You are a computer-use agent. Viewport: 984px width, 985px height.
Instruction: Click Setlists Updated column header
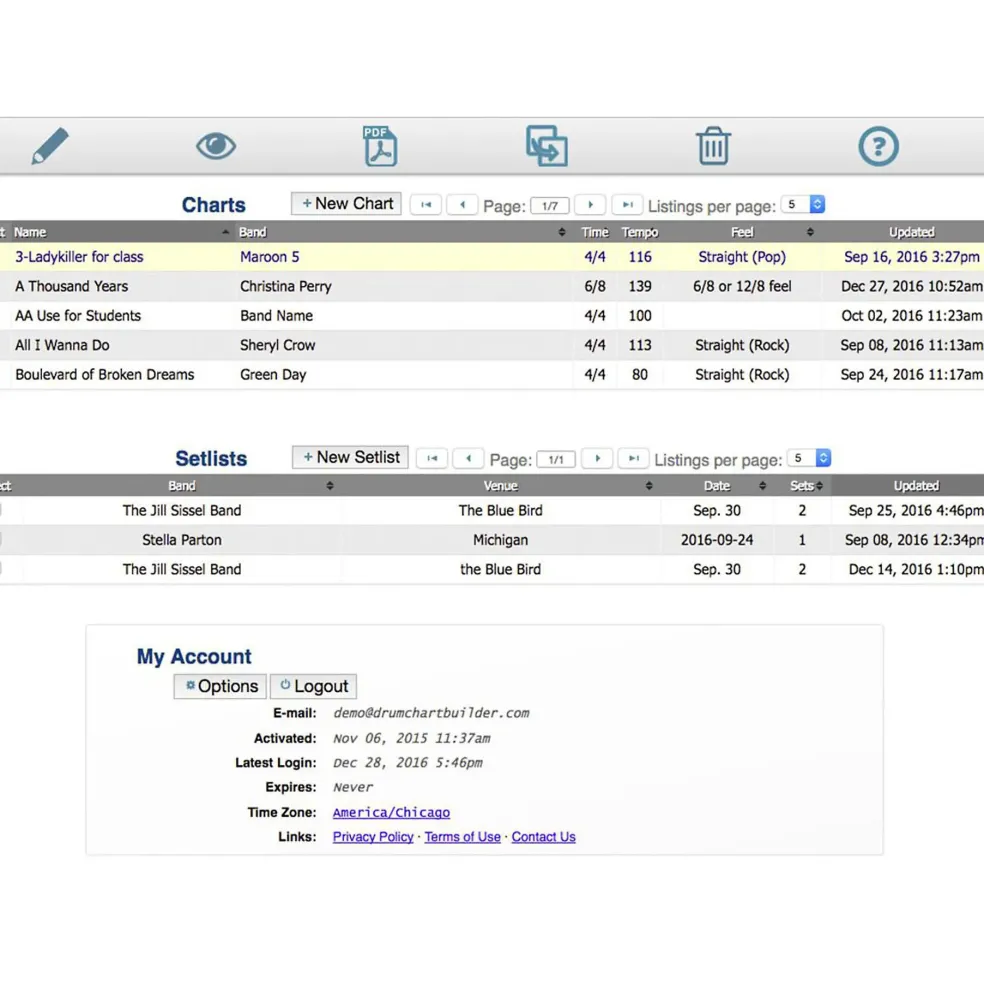point(916,486)
